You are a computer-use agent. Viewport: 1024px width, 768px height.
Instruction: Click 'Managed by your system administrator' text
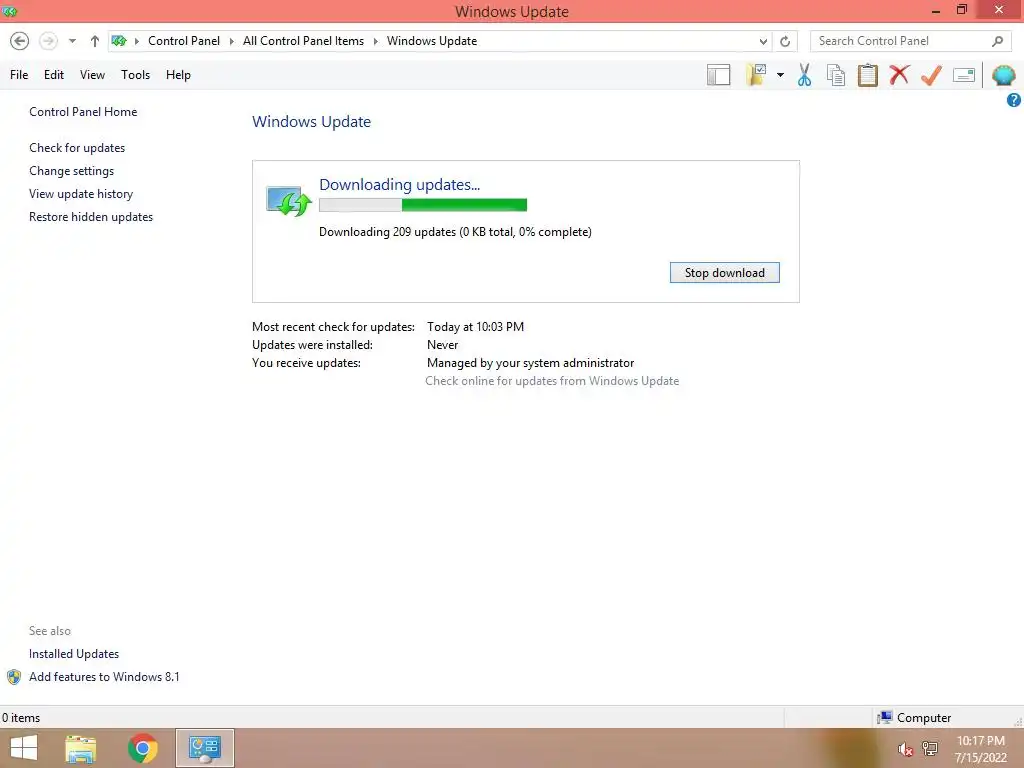[x=530, y=362]
